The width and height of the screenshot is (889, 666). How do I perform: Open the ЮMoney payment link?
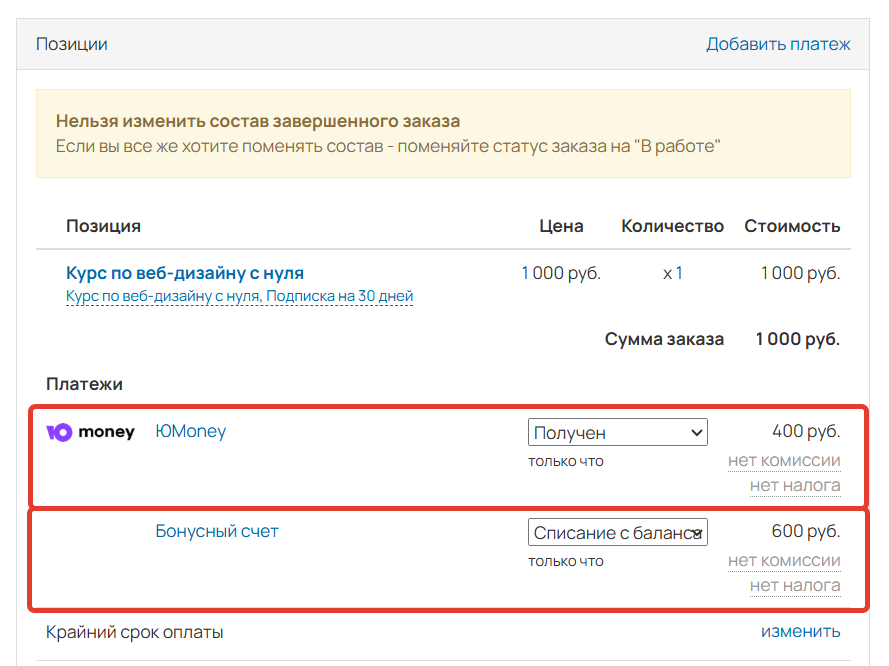(x=190, y=431)
